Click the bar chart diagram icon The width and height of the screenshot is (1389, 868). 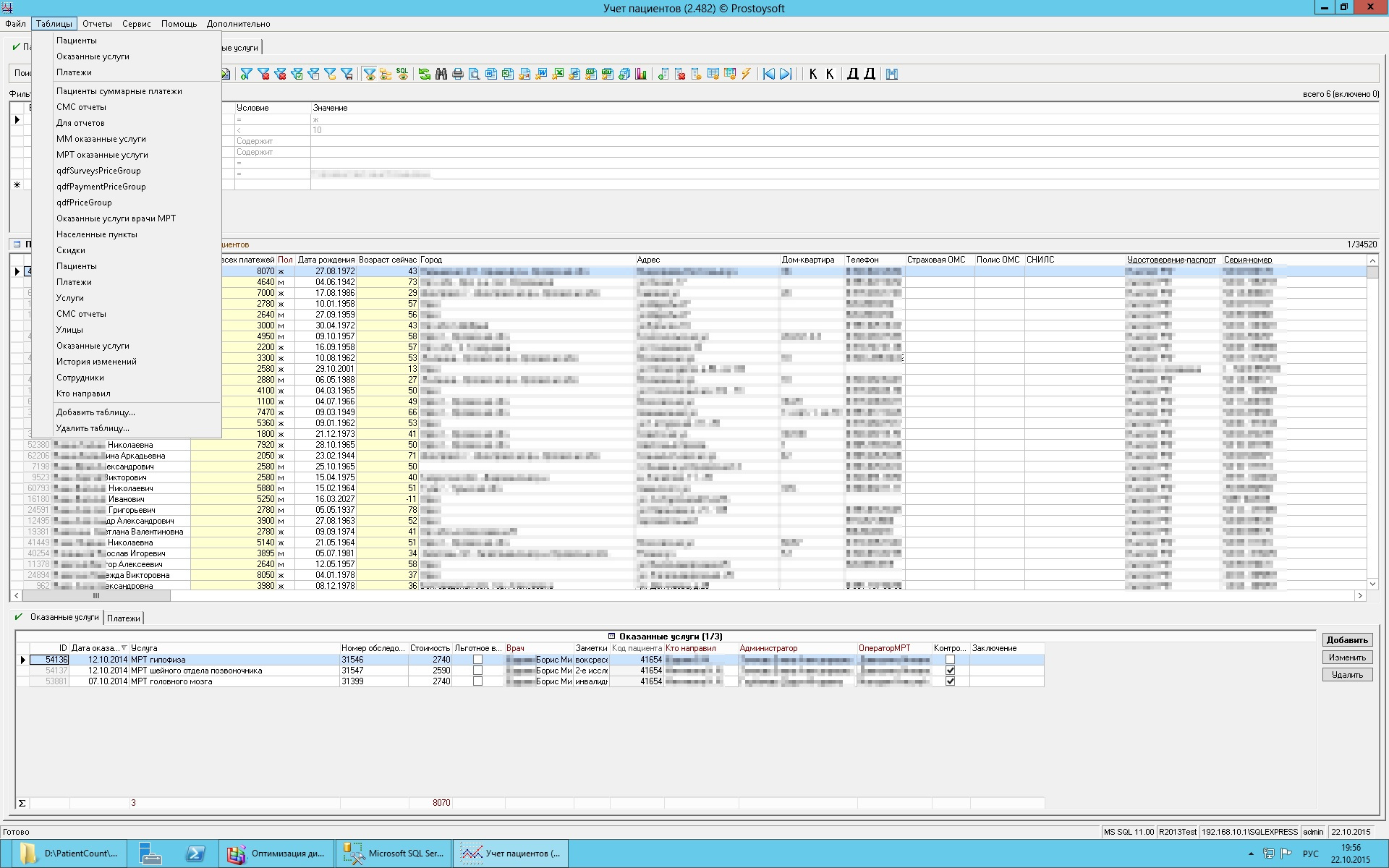point(641,74)
